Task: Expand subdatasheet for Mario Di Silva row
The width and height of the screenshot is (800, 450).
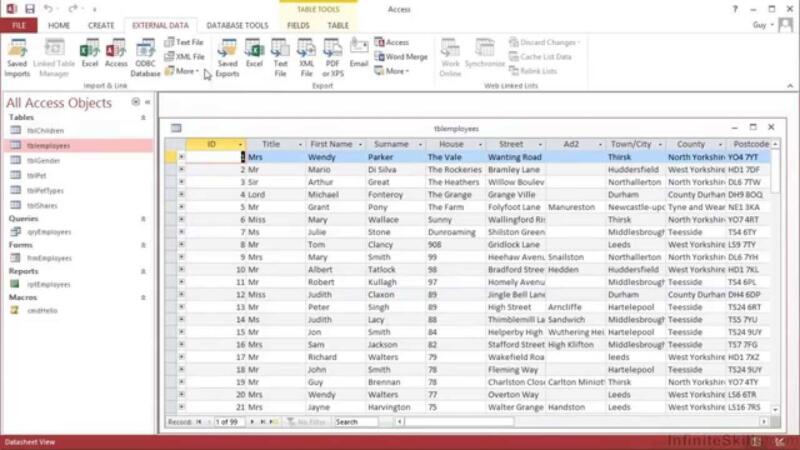Action: tap(181, 170)
